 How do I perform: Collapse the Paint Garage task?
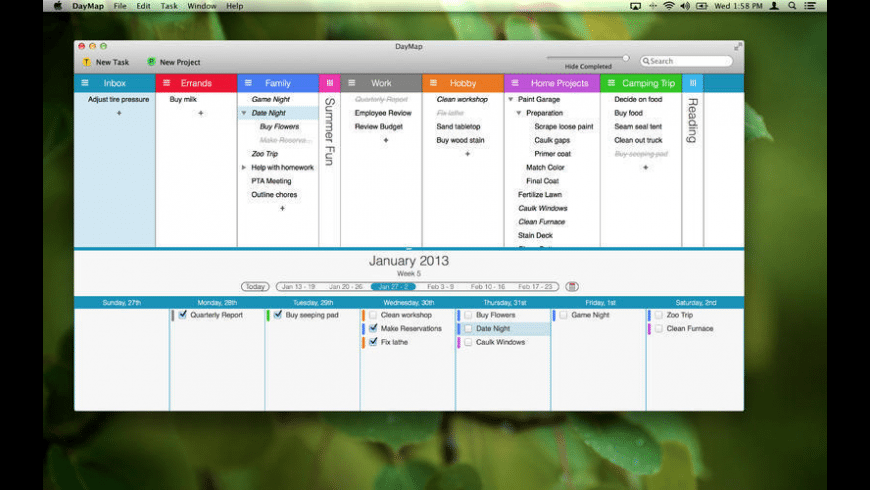510,99
